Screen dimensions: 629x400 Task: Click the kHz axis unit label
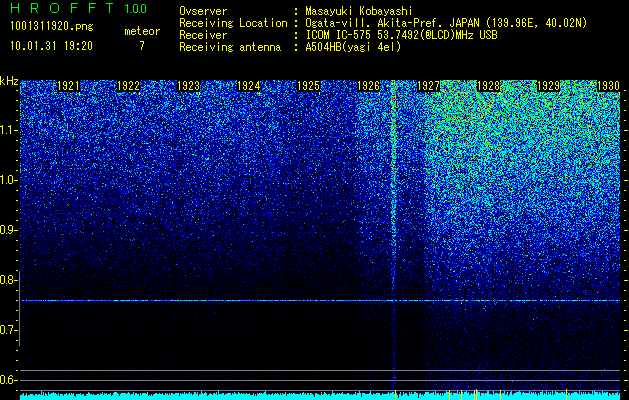pyautogui.click(x=9, y=81)
